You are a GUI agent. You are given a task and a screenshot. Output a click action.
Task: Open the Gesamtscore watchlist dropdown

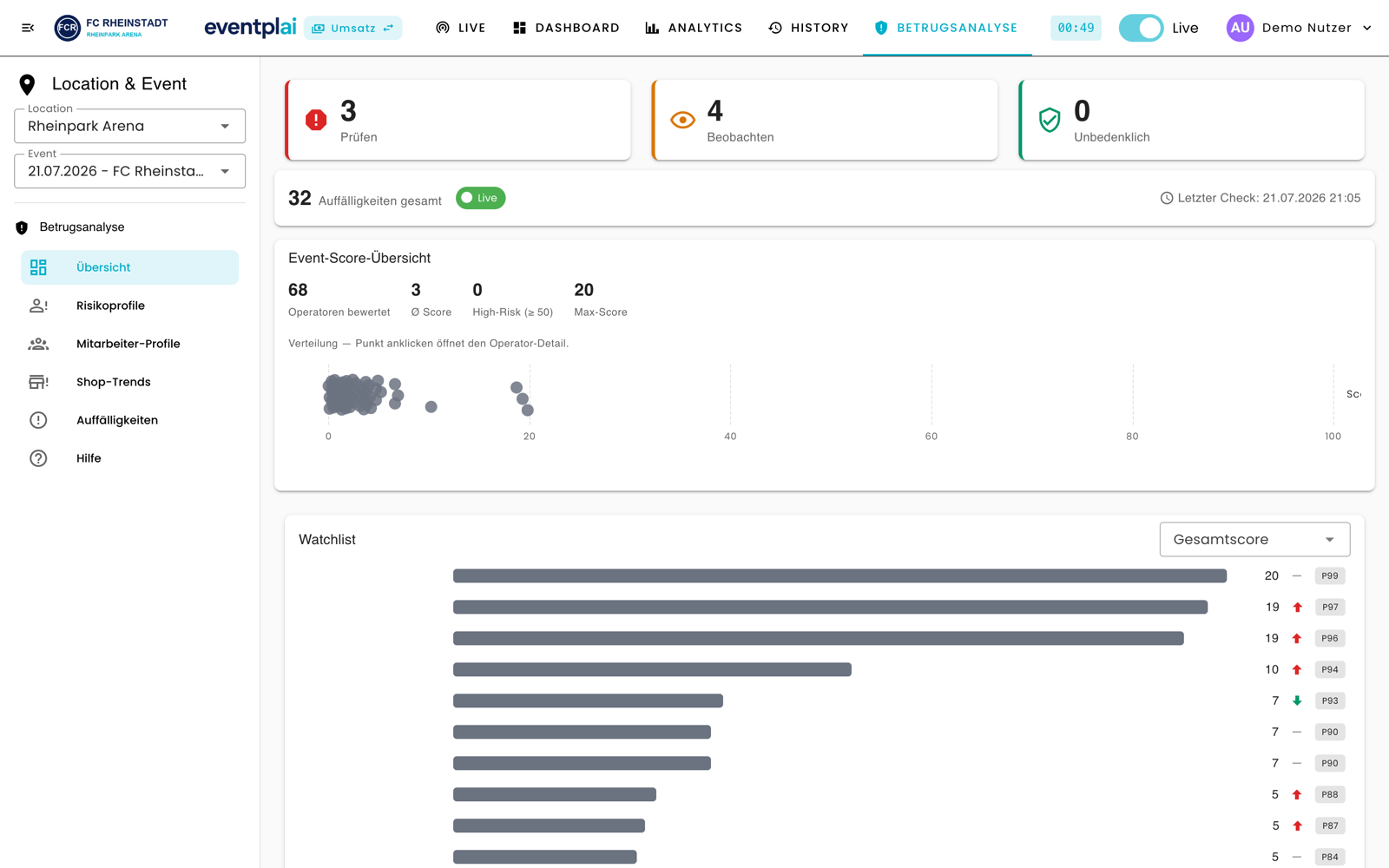(1254, 539)
